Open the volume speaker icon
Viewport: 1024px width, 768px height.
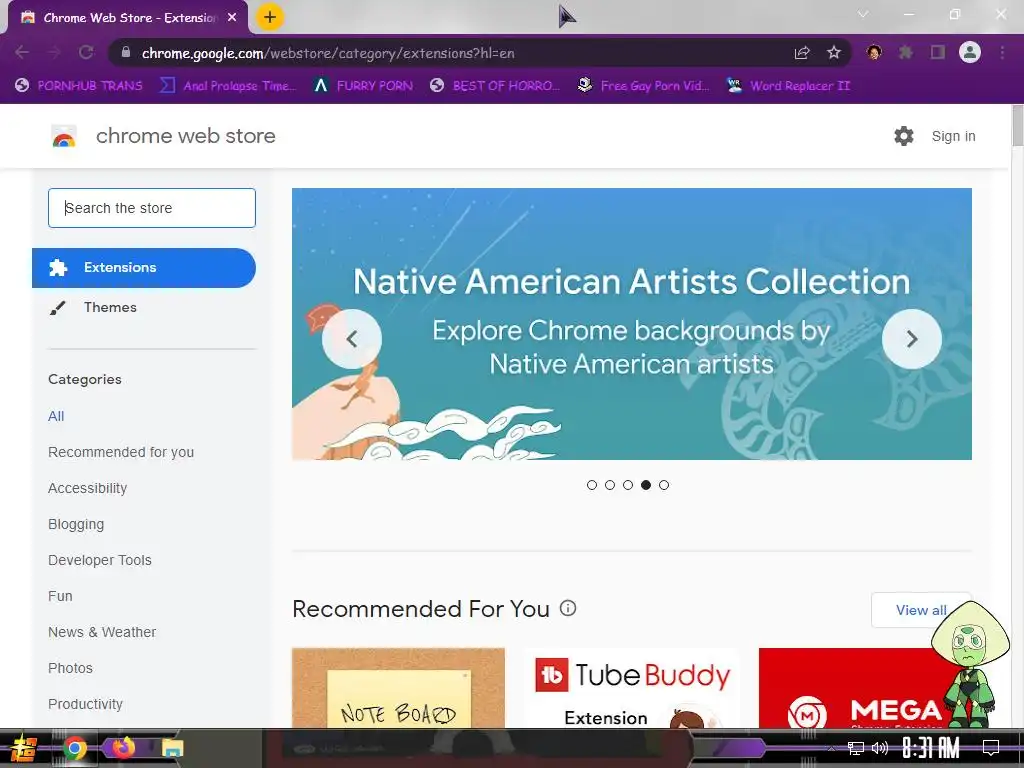click(880, 748)
